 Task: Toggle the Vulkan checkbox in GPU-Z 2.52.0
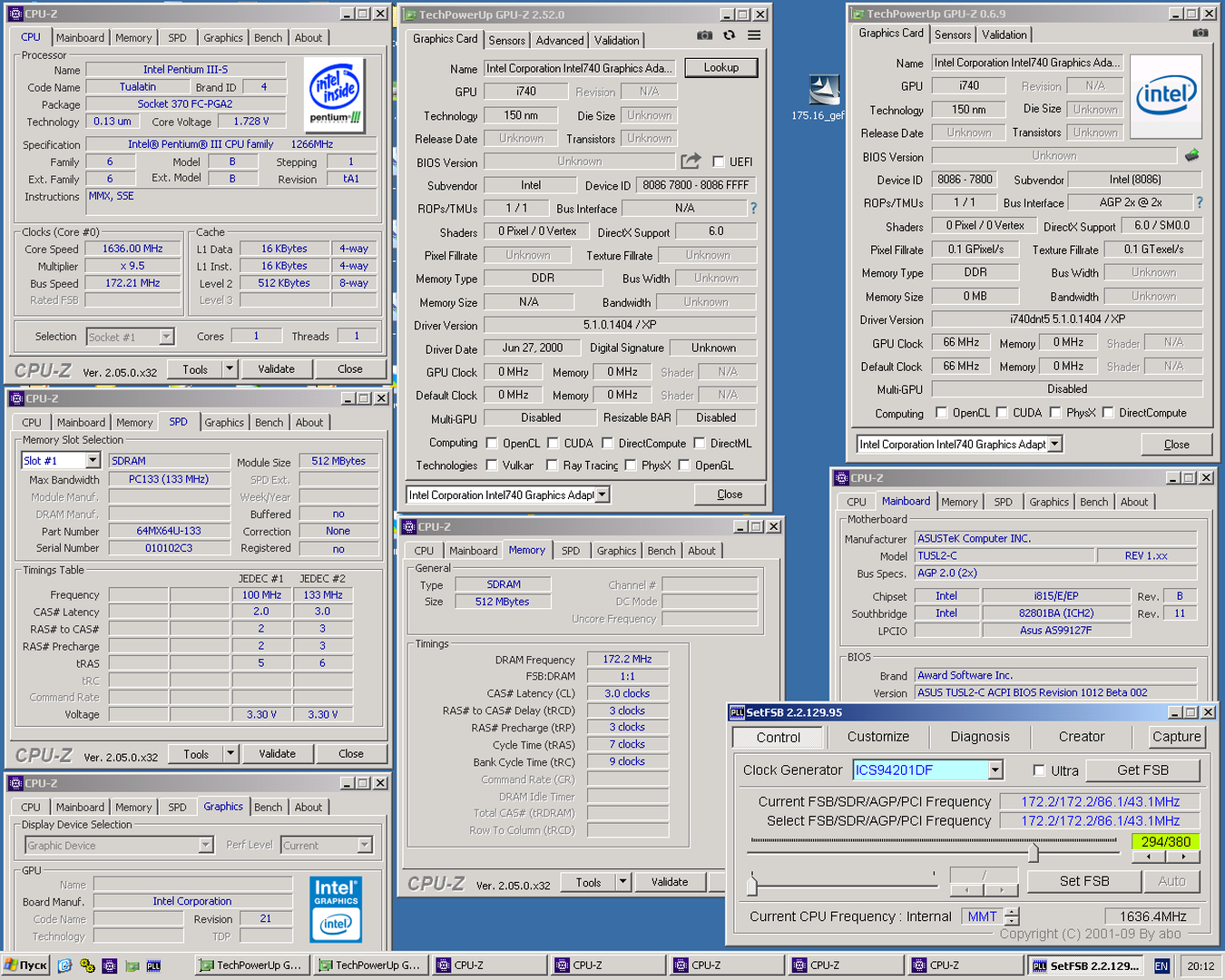[491, 465]
